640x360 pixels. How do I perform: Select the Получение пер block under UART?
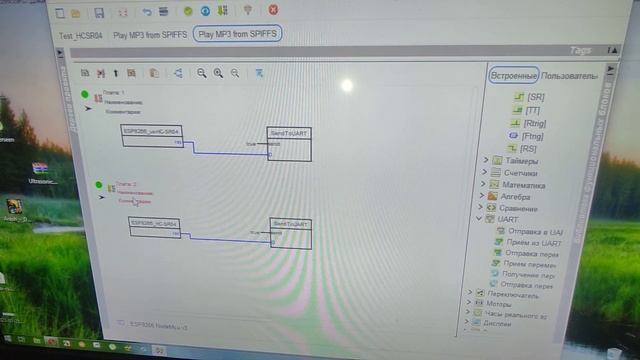click(x=522, y=275)
